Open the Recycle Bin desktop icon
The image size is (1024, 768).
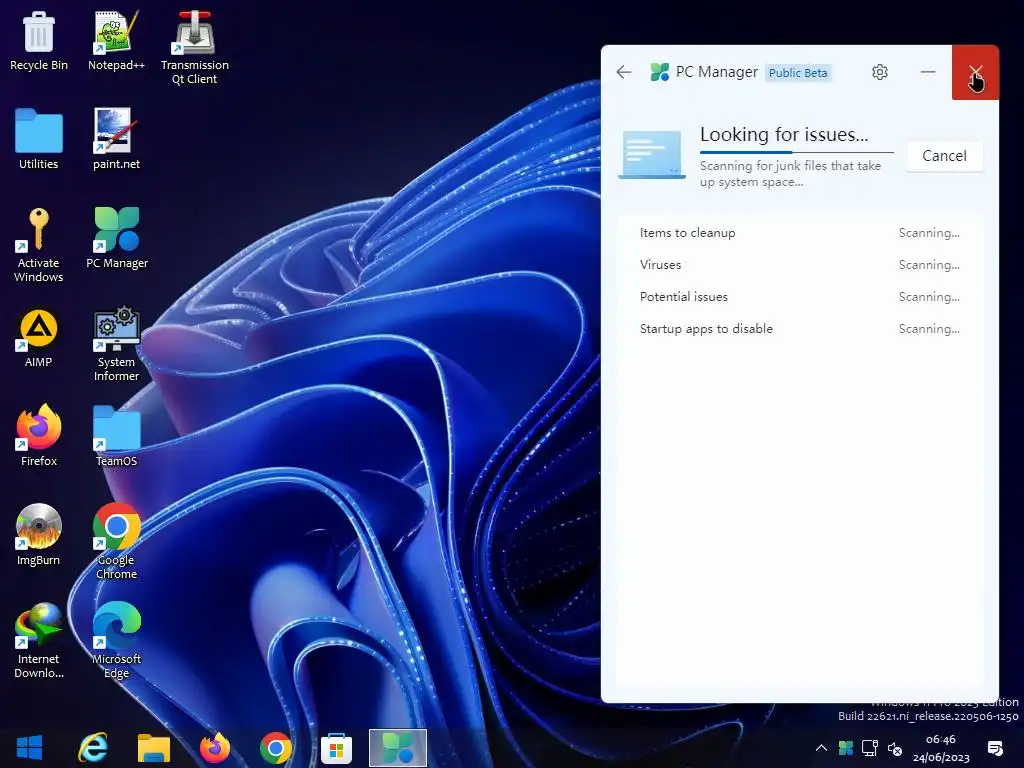pos(39,40)
